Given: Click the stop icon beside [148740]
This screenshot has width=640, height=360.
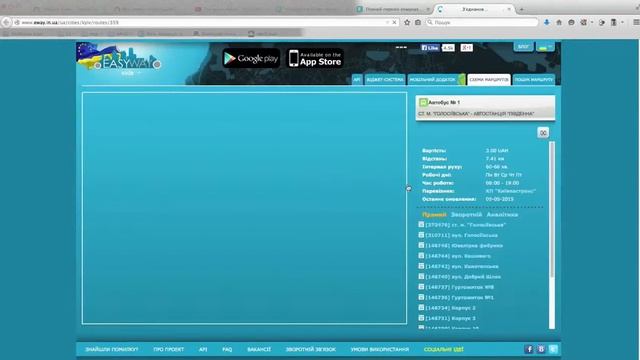Looking at the screenshot, I should click(x=421, y=276).
